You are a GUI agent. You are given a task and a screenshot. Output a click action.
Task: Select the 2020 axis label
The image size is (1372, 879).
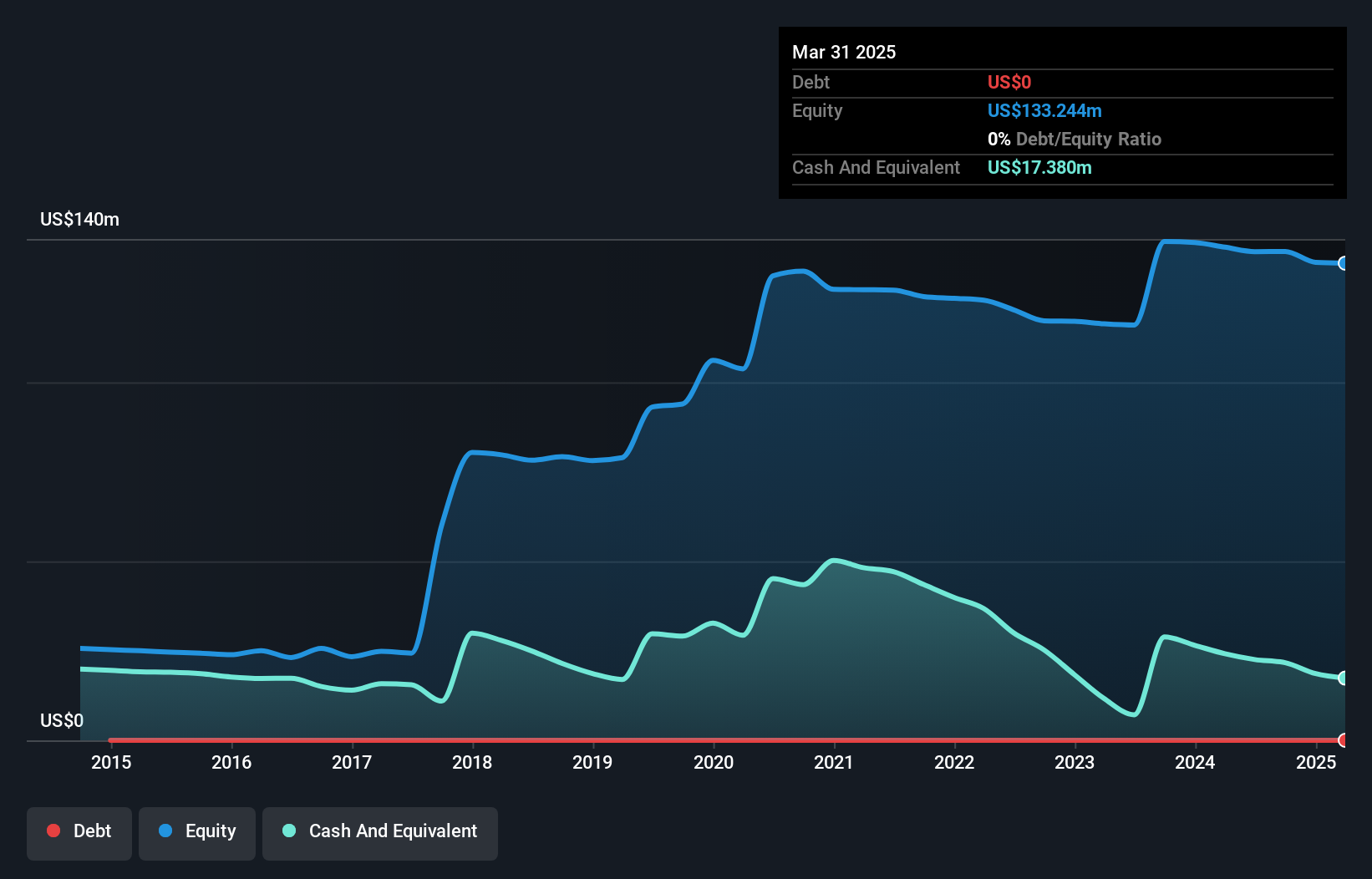pyautogui.click(x=714, y=762)
